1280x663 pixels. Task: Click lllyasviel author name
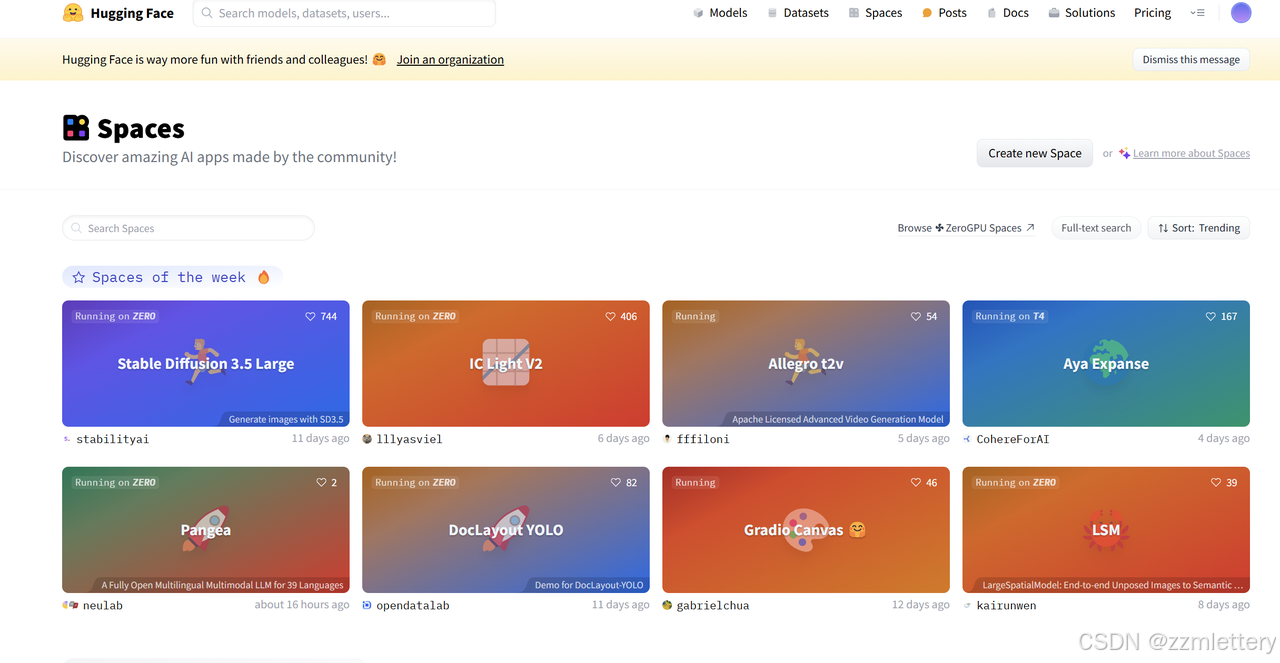tap(409, 439)
